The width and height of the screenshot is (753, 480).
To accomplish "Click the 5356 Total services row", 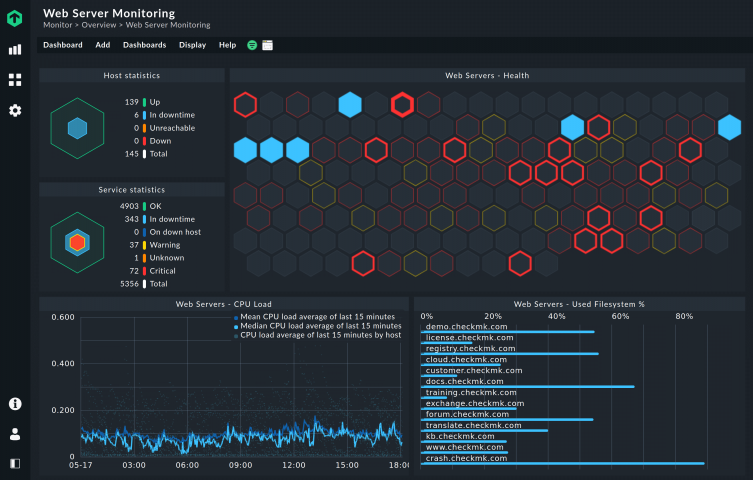I will tap(144, 284).
